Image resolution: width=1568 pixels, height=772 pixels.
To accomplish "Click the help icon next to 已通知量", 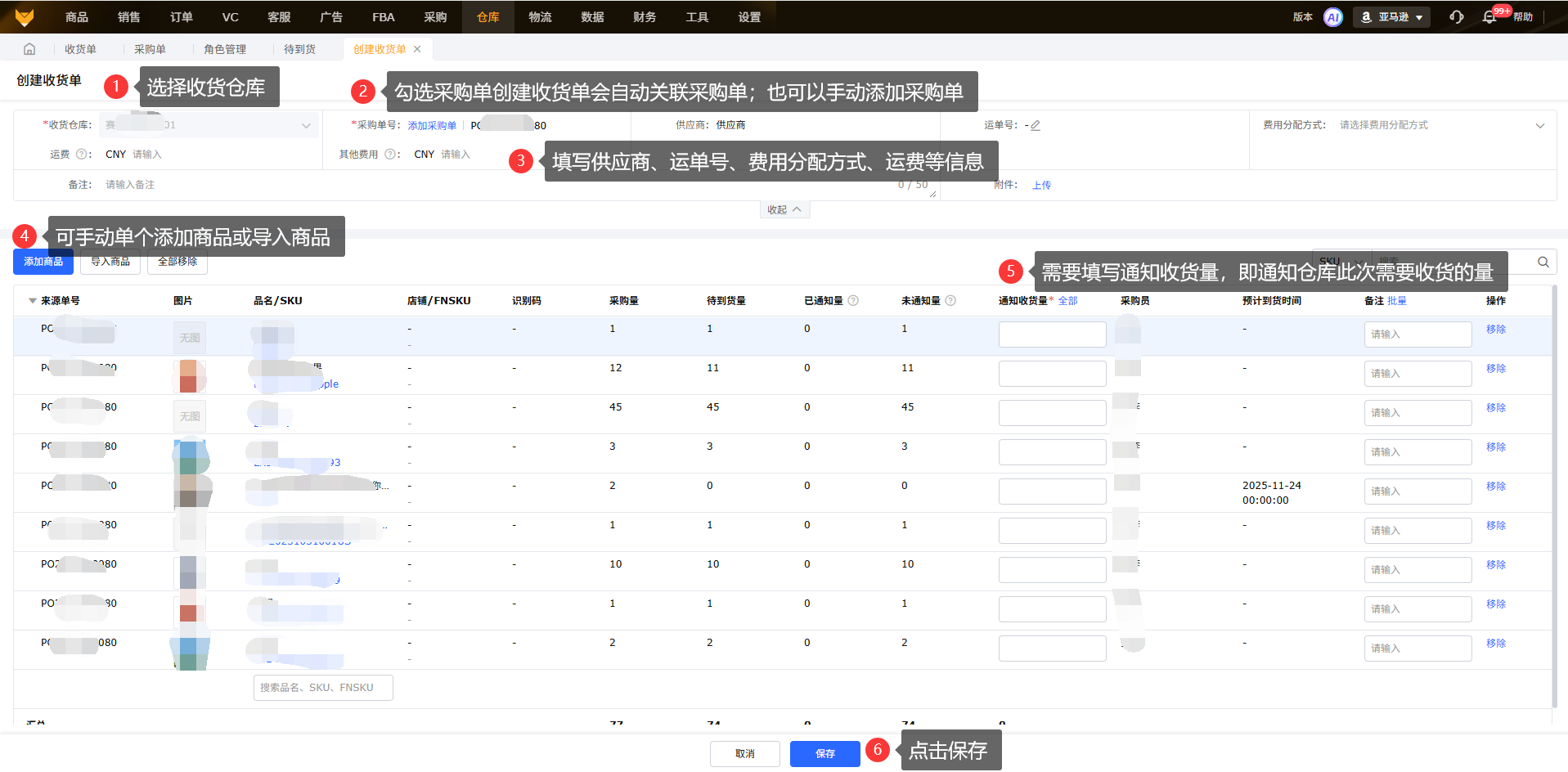I will click(x=853, y=301).
